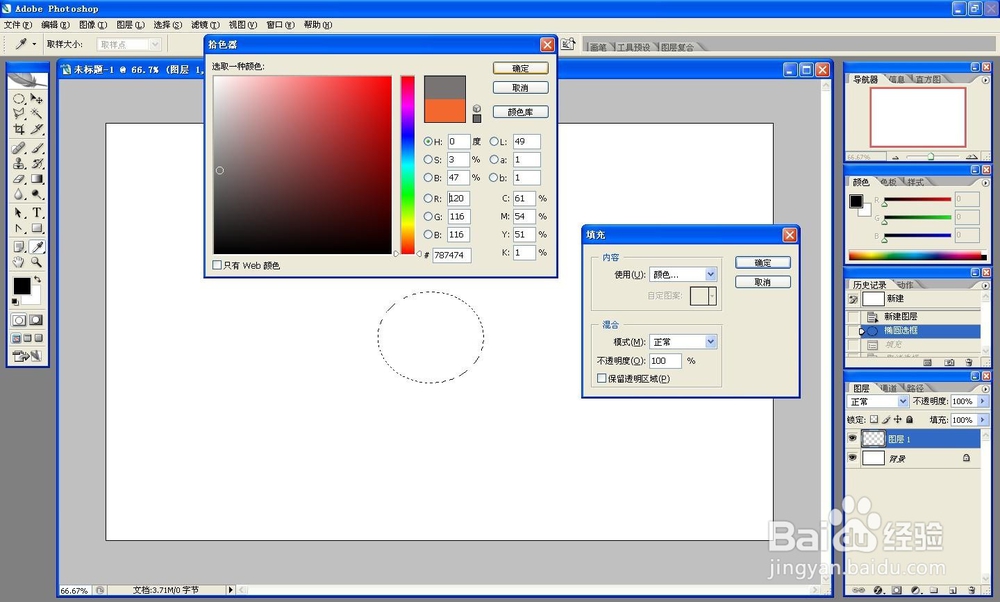Select the Path Selection tool
1000x602 pixels.
pyautogui.click(x=19, y=212)
